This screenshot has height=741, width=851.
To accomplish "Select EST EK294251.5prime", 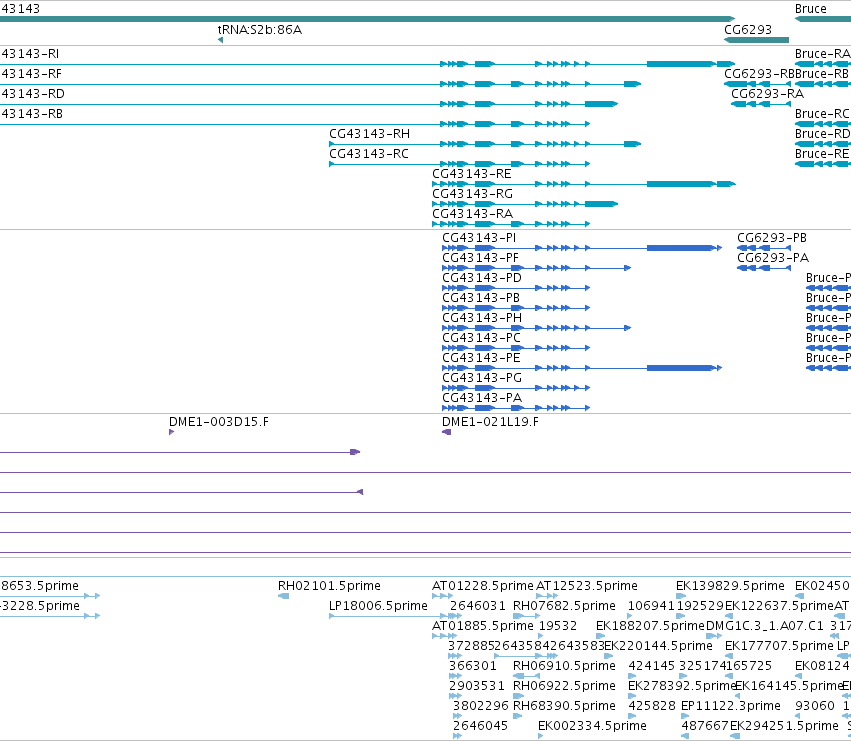I will (784, 726).
